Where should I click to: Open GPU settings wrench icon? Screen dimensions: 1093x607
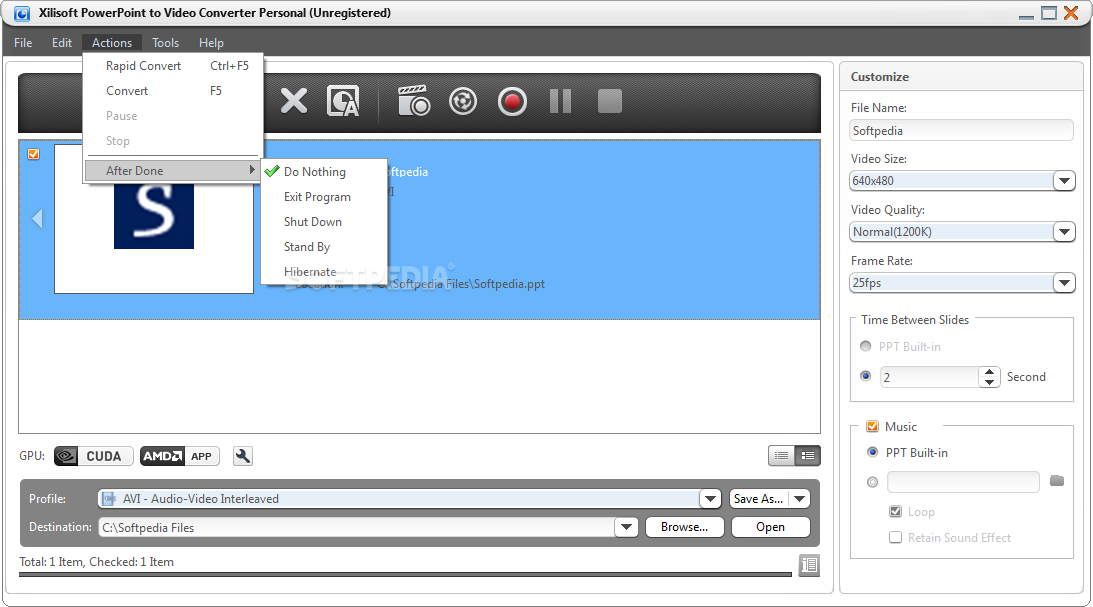tap(243, 456)
